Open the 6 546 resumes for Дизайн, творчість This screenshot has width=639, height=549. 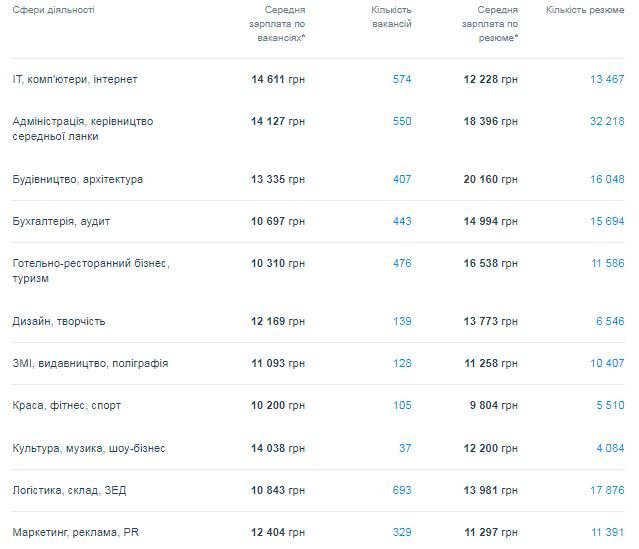point(609,322)
